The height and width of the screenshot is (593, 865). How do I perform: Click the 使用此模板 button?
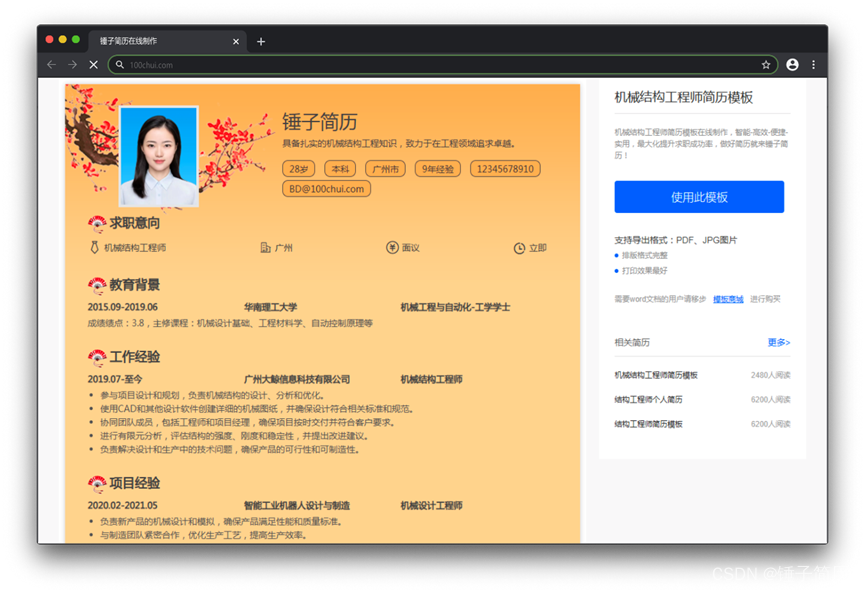pos(699,197)
